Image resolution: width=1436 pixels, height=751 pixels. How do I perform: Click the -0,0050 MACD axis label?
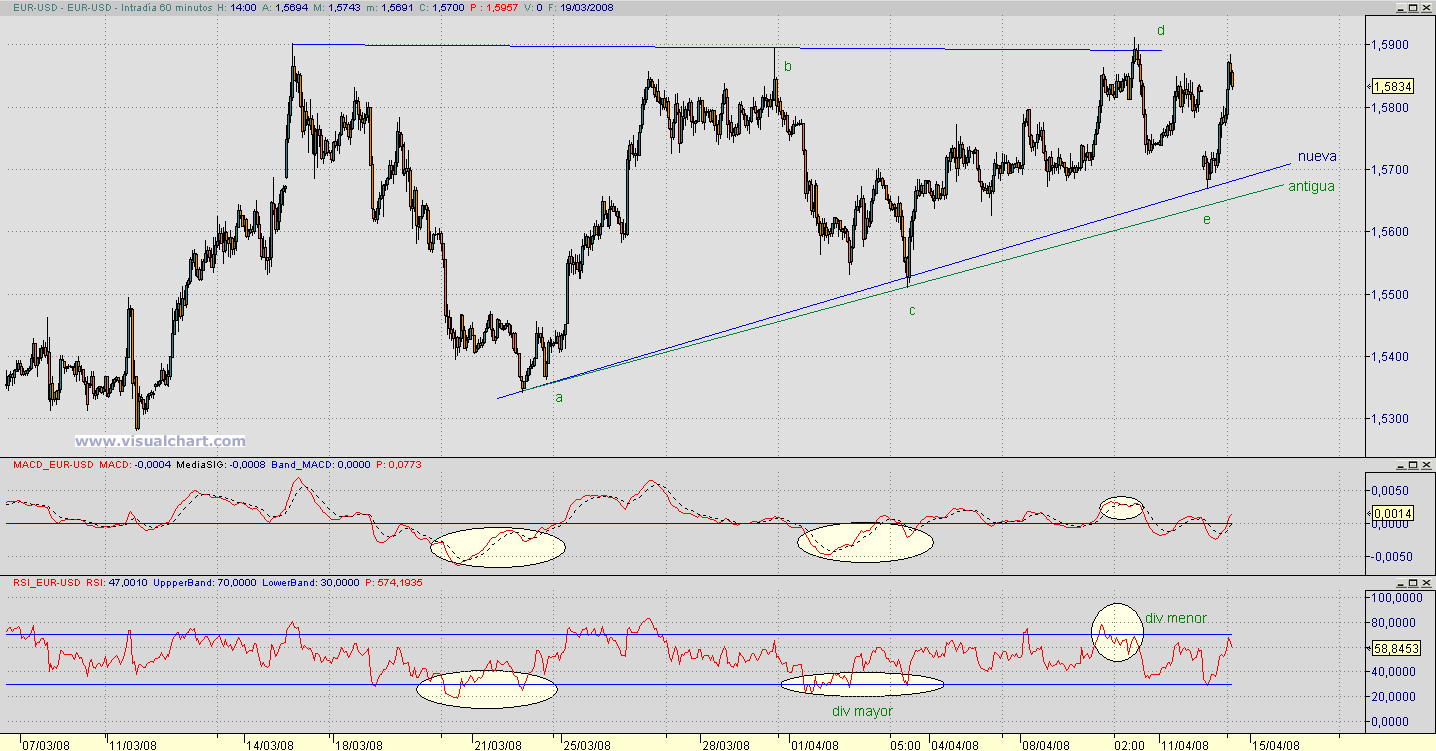click(x=1393, y=556)
